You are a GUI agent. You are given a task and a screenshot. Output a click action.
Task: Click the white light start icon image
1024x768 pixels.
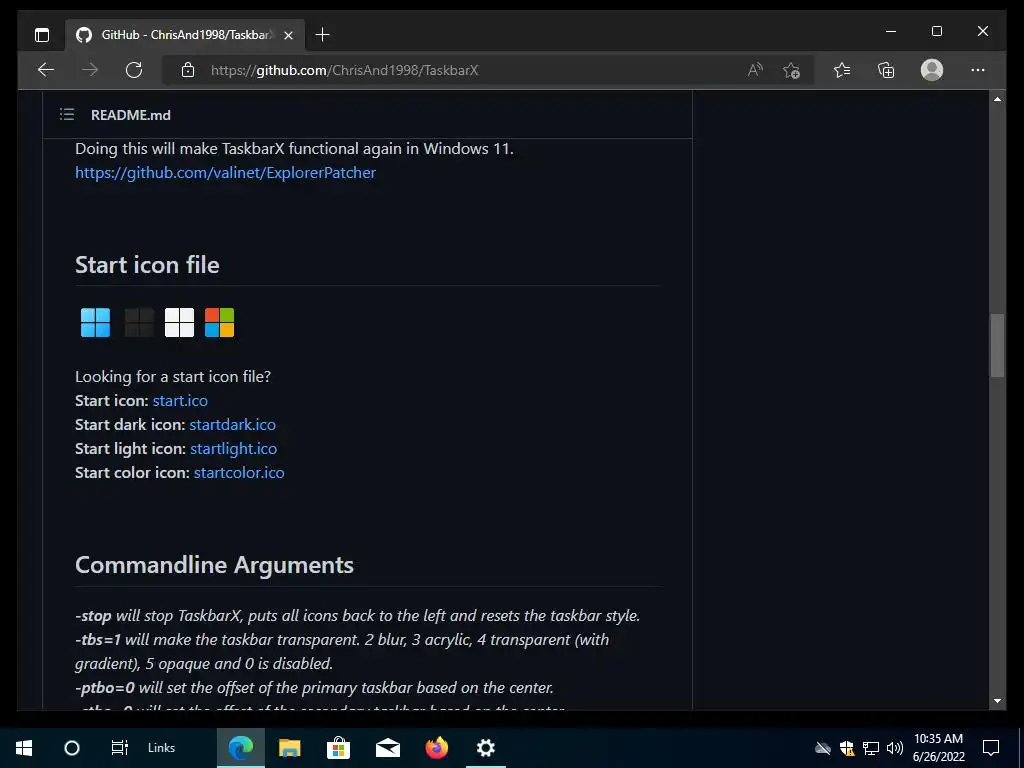180,323
